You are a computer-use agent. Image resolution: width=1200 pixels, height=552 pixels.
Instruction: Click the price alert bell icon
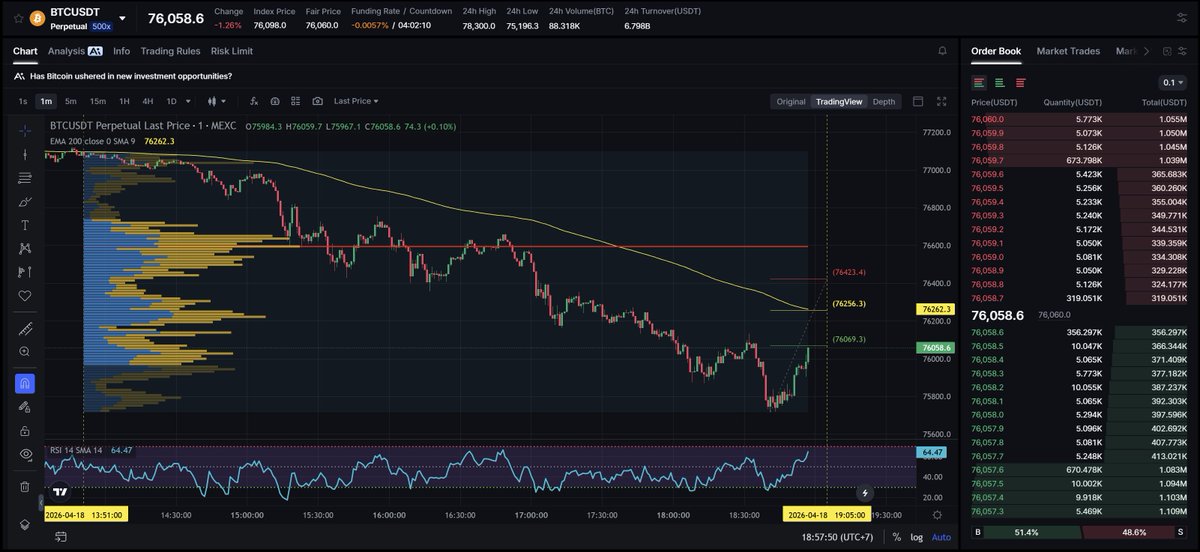941,51
